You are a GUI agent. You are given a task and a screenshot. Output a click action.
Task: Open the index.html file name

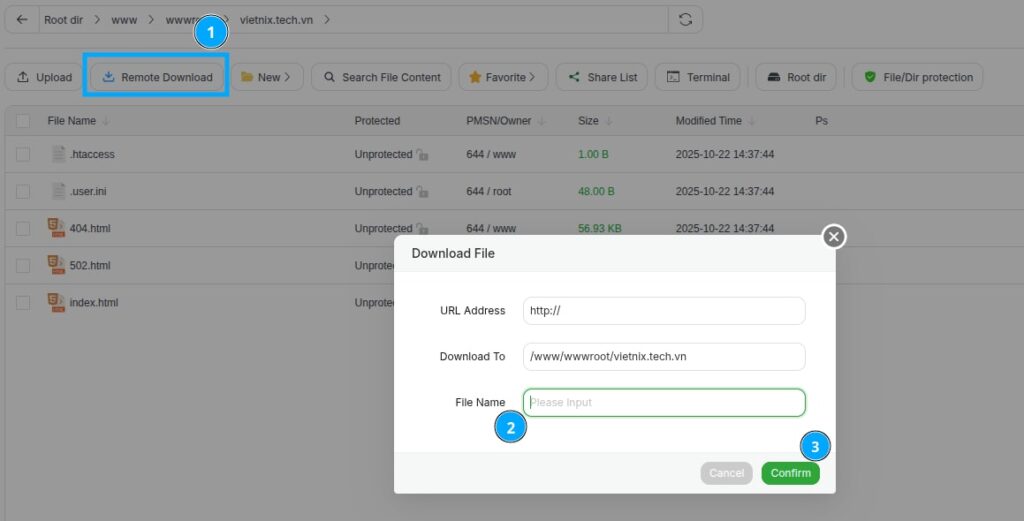pyautogui.click(x=94, y=303)
